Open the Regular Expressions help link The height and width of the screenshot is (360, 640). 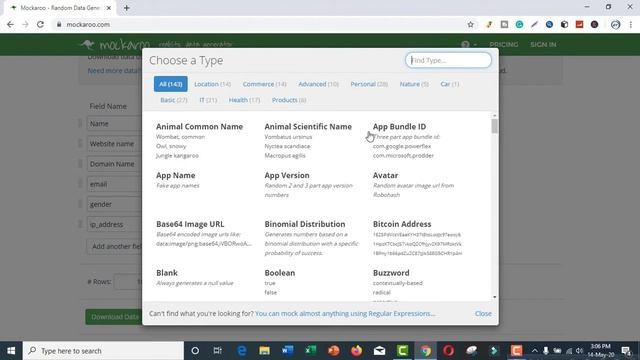[x=345, y=313]
